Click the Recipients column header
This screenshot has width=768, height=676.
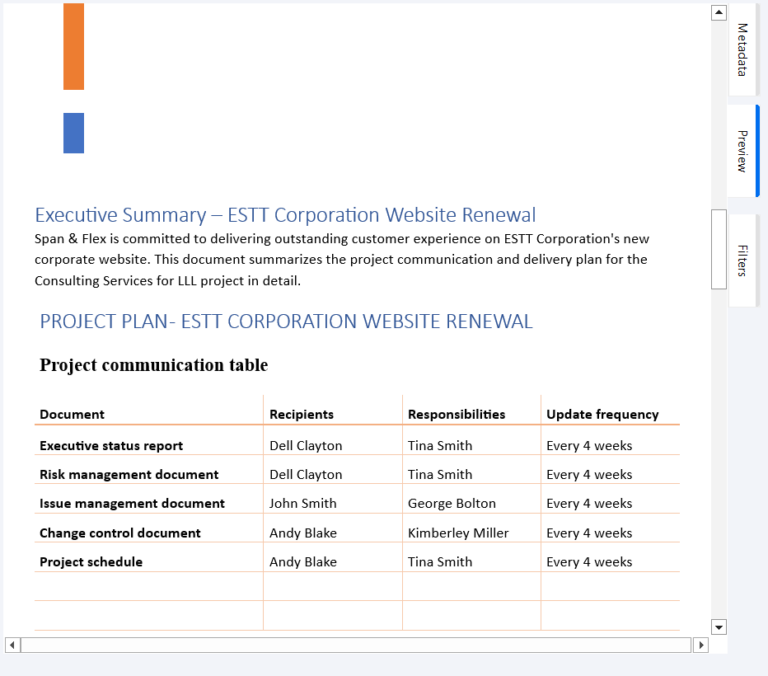point(301,414)
